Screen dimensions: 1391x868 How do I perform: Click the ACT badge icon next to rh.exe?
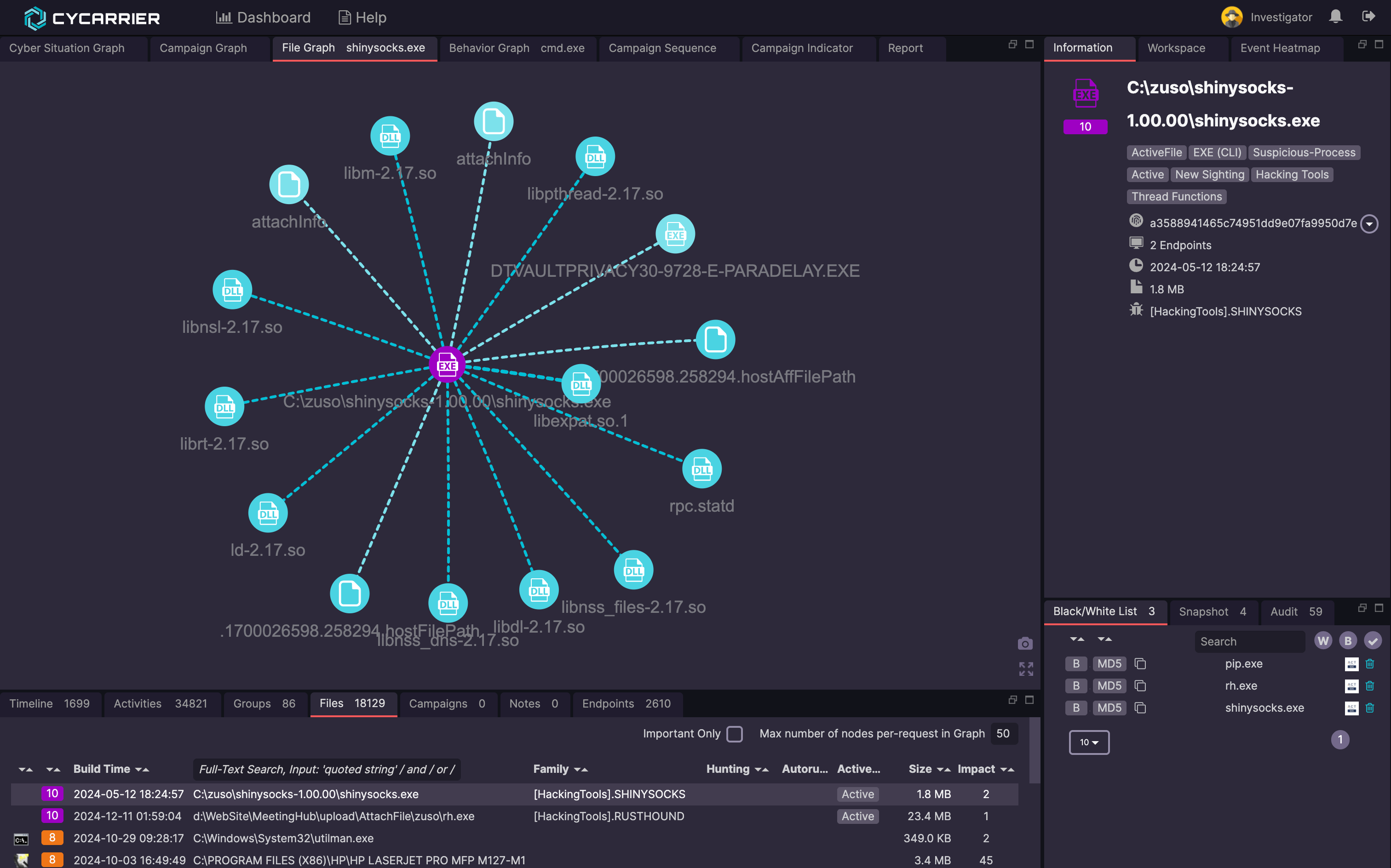(x=1352, y=685)
